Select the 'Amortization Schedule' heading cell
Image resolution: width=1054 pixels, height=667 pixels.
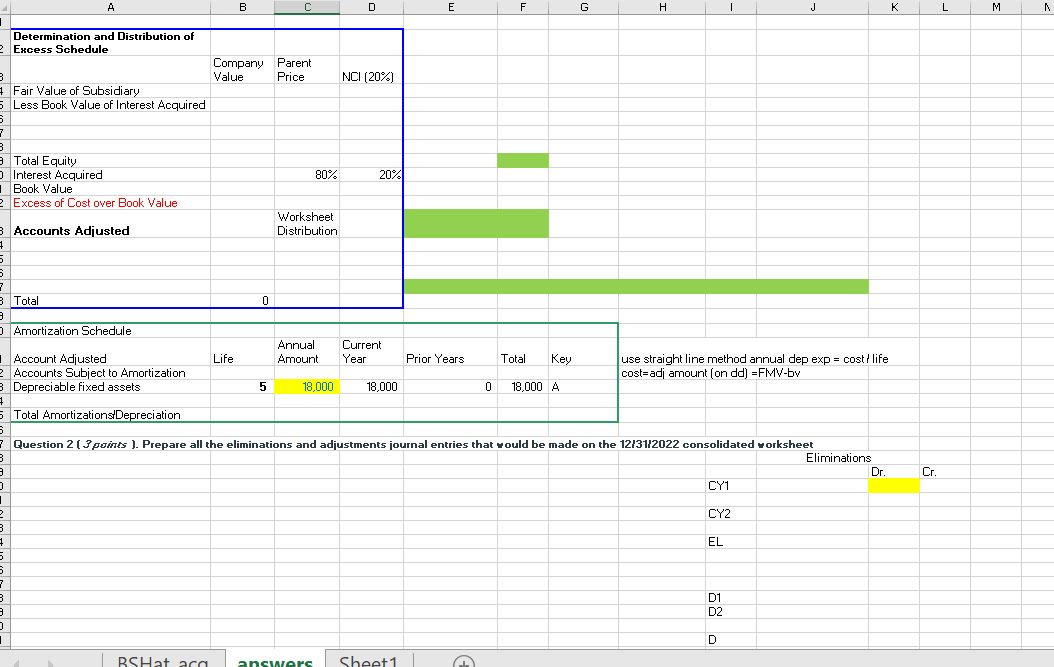click(x=111, y=331)
